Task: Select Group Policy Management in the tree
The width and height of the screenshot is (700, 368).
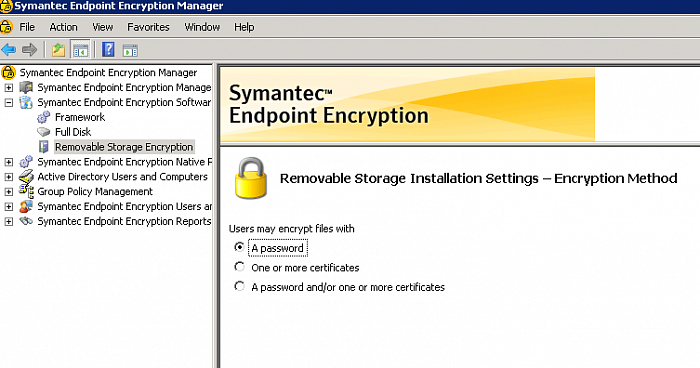Action: tap(95, 192)
